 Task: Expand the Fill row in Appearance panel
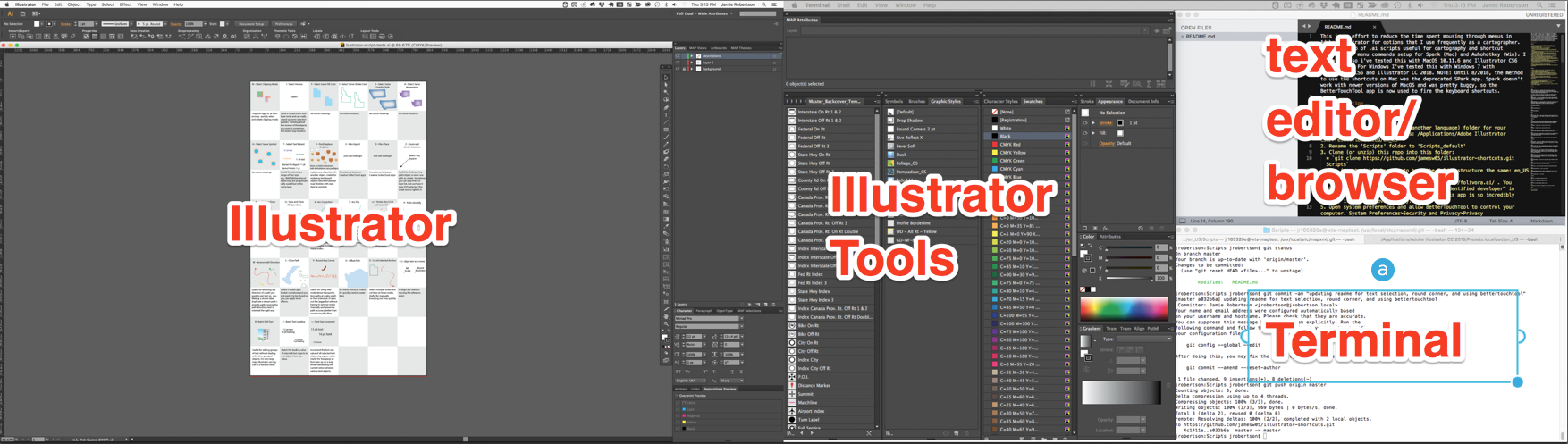tap(1093, 133)
